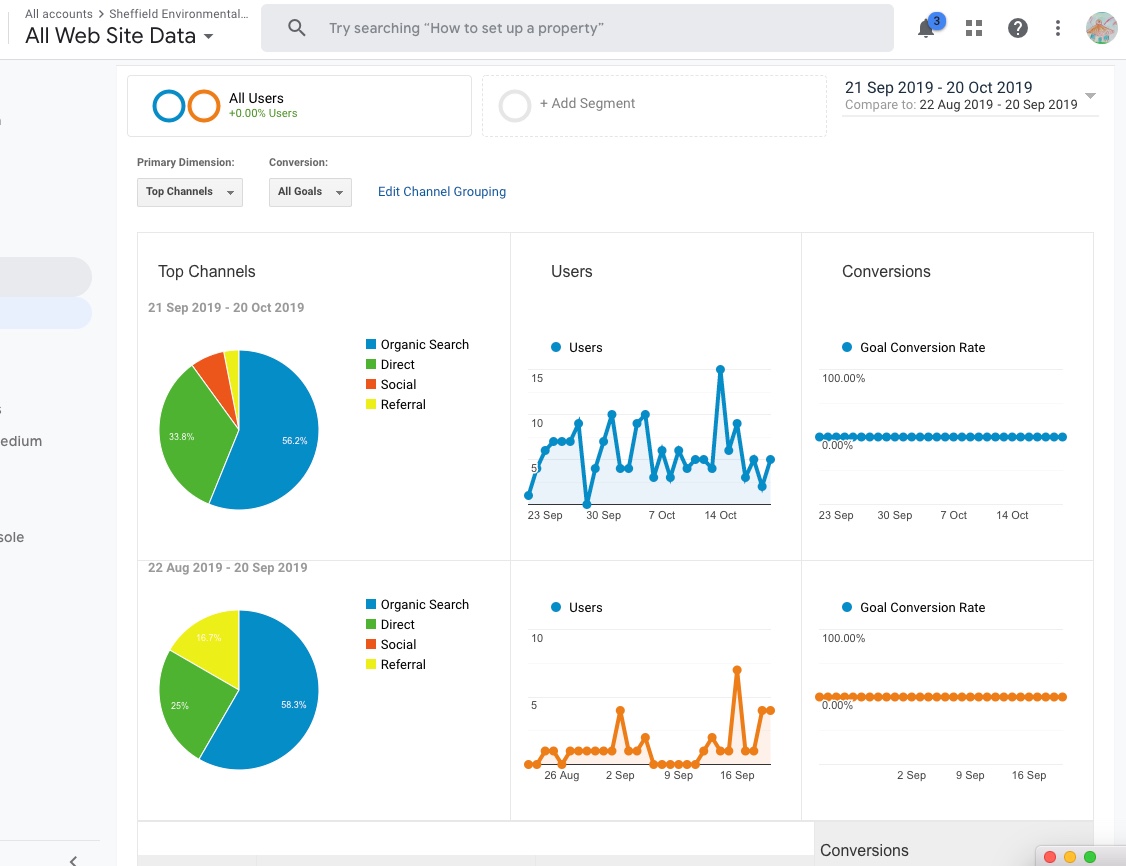Open the All Web Site Data view selector
Viewport: 1126px width, 866px height.
tap(118, 36)
